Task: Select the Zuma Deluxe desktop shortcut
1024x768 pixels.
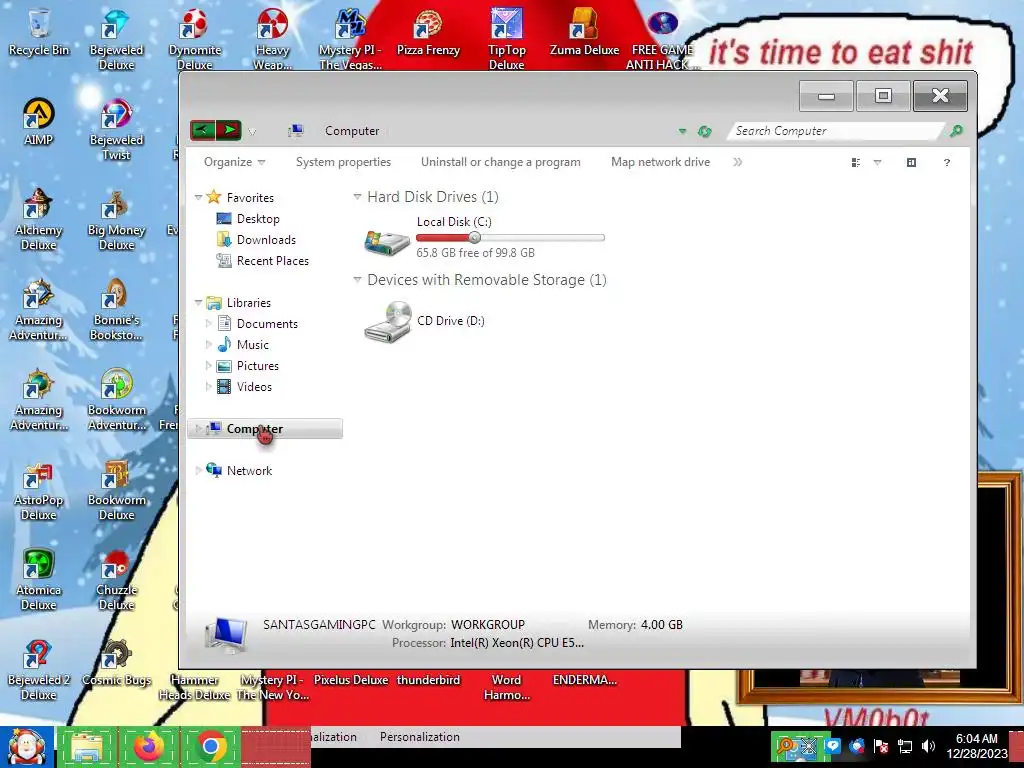Action: pyautogui.click(x=584, y=33)
